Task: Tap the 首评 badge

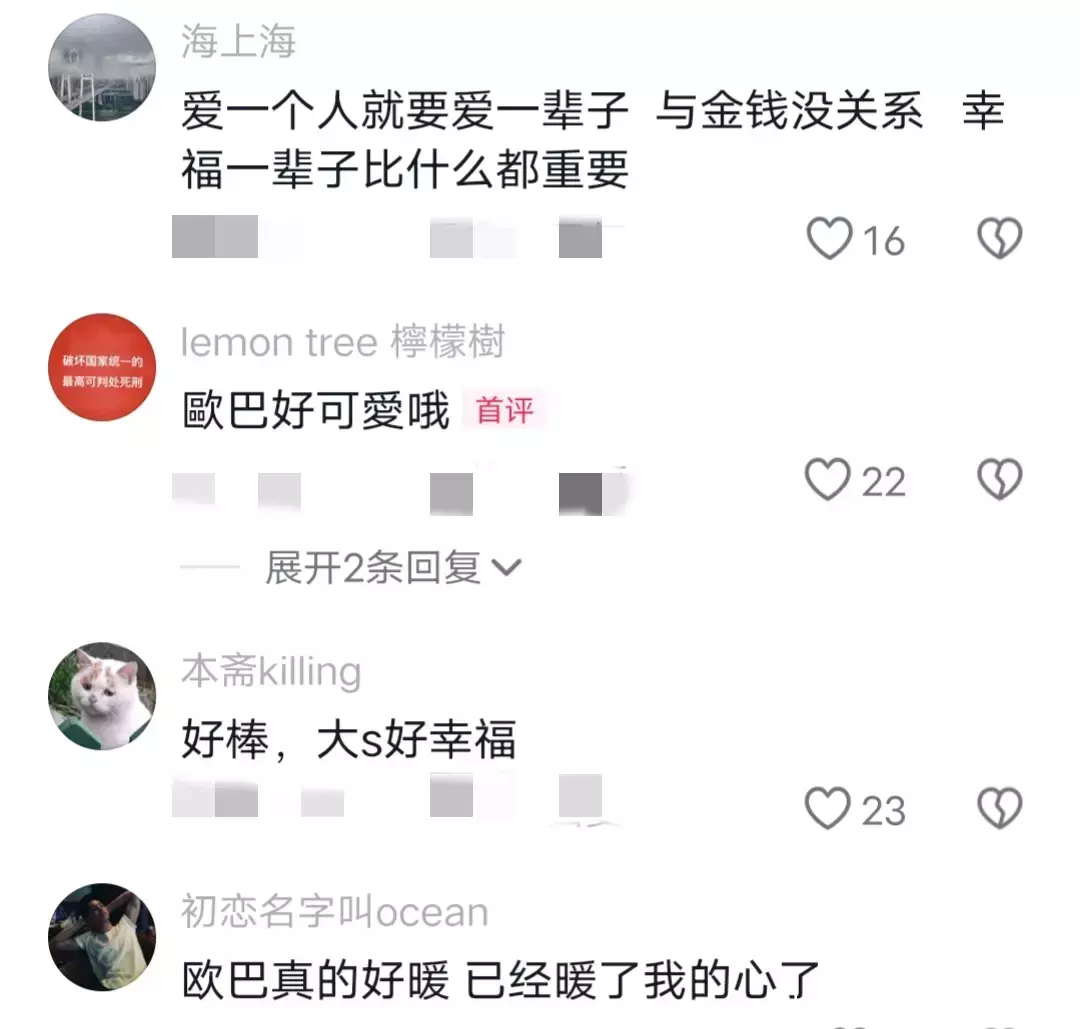Action: [505, 410]
